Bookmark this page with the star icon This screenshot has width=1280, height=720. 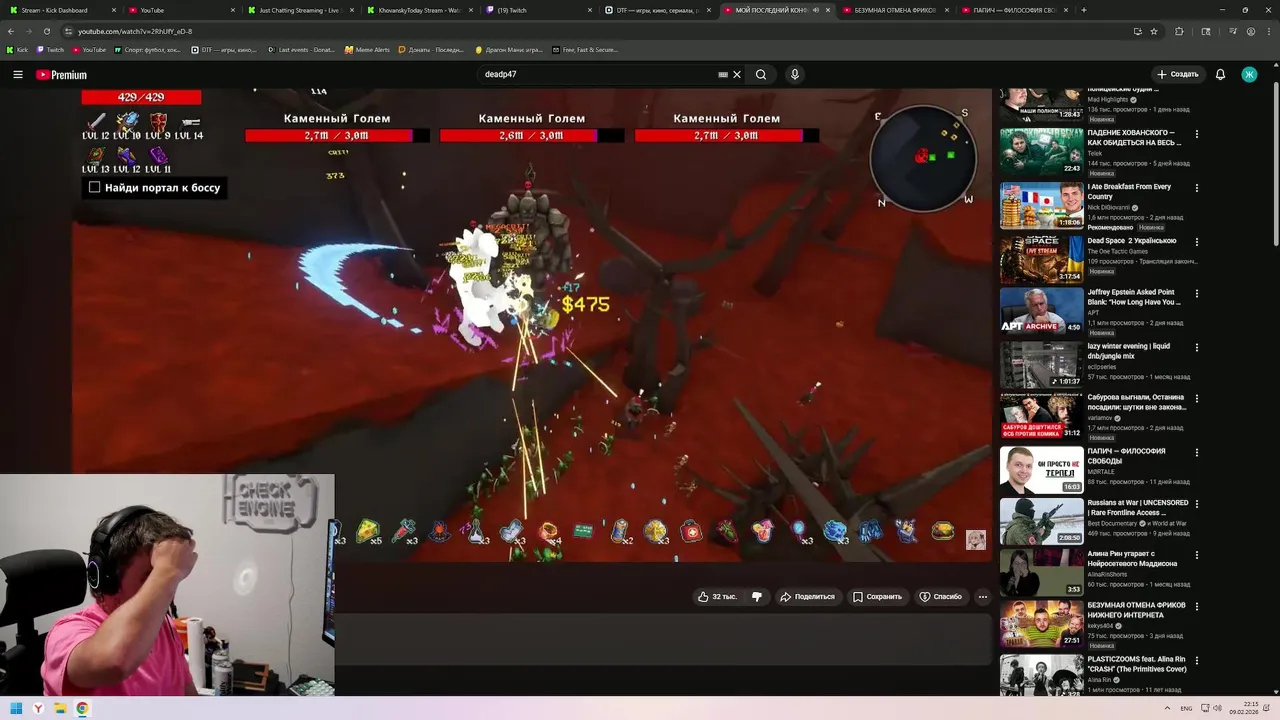tap(1154, 31)
